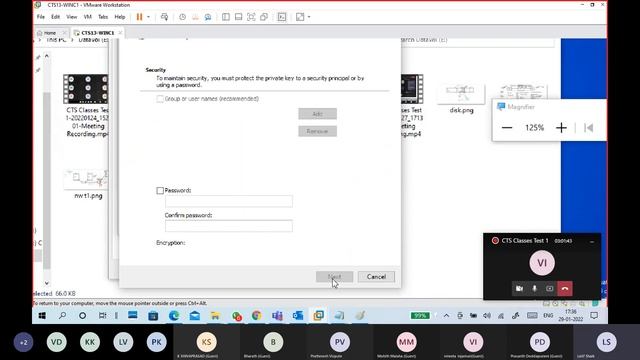The image size is (640, 360).
Task: Click the Remove button
Action: tap(318, 131)
